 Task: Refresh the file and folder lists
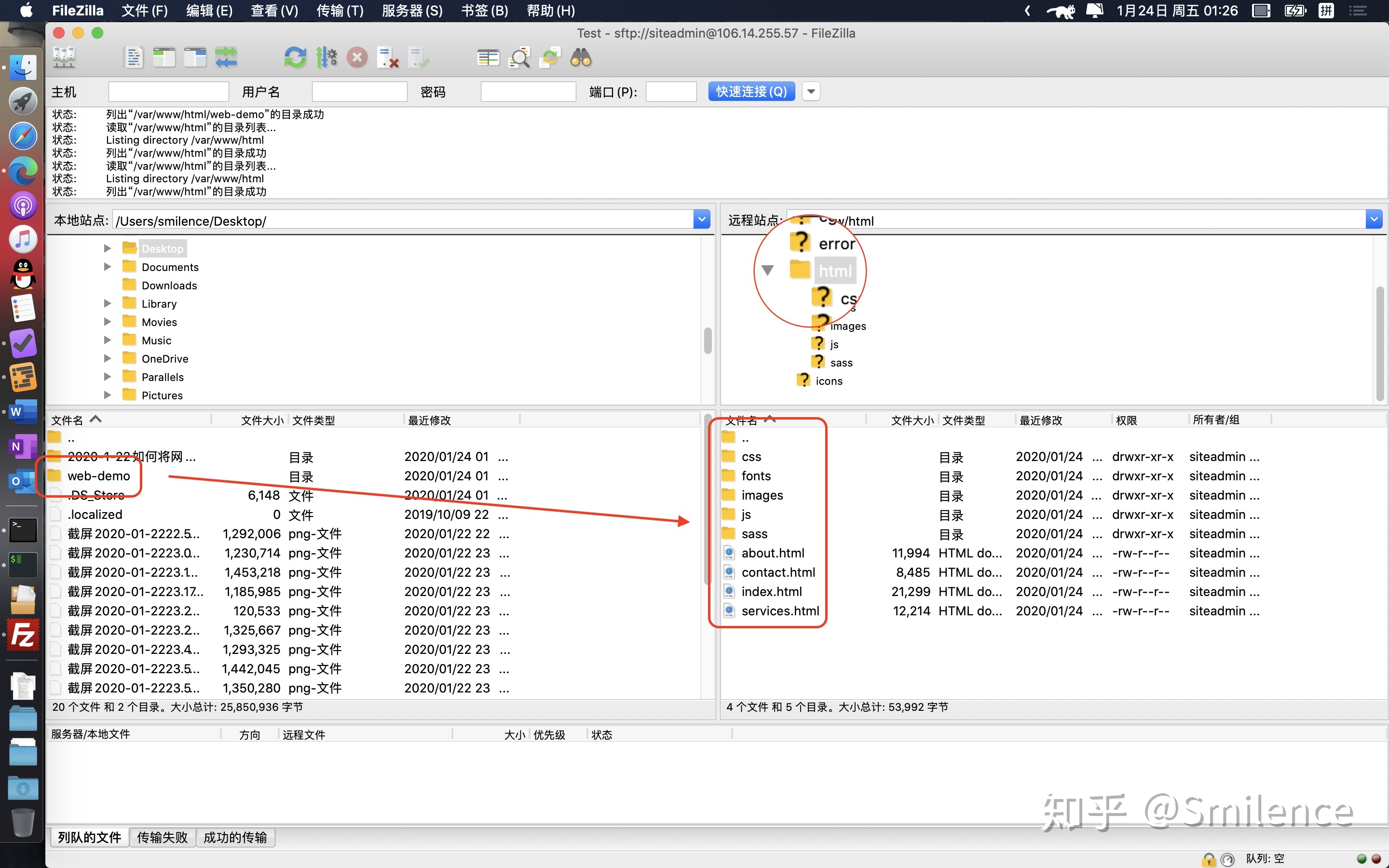(296, 57)
